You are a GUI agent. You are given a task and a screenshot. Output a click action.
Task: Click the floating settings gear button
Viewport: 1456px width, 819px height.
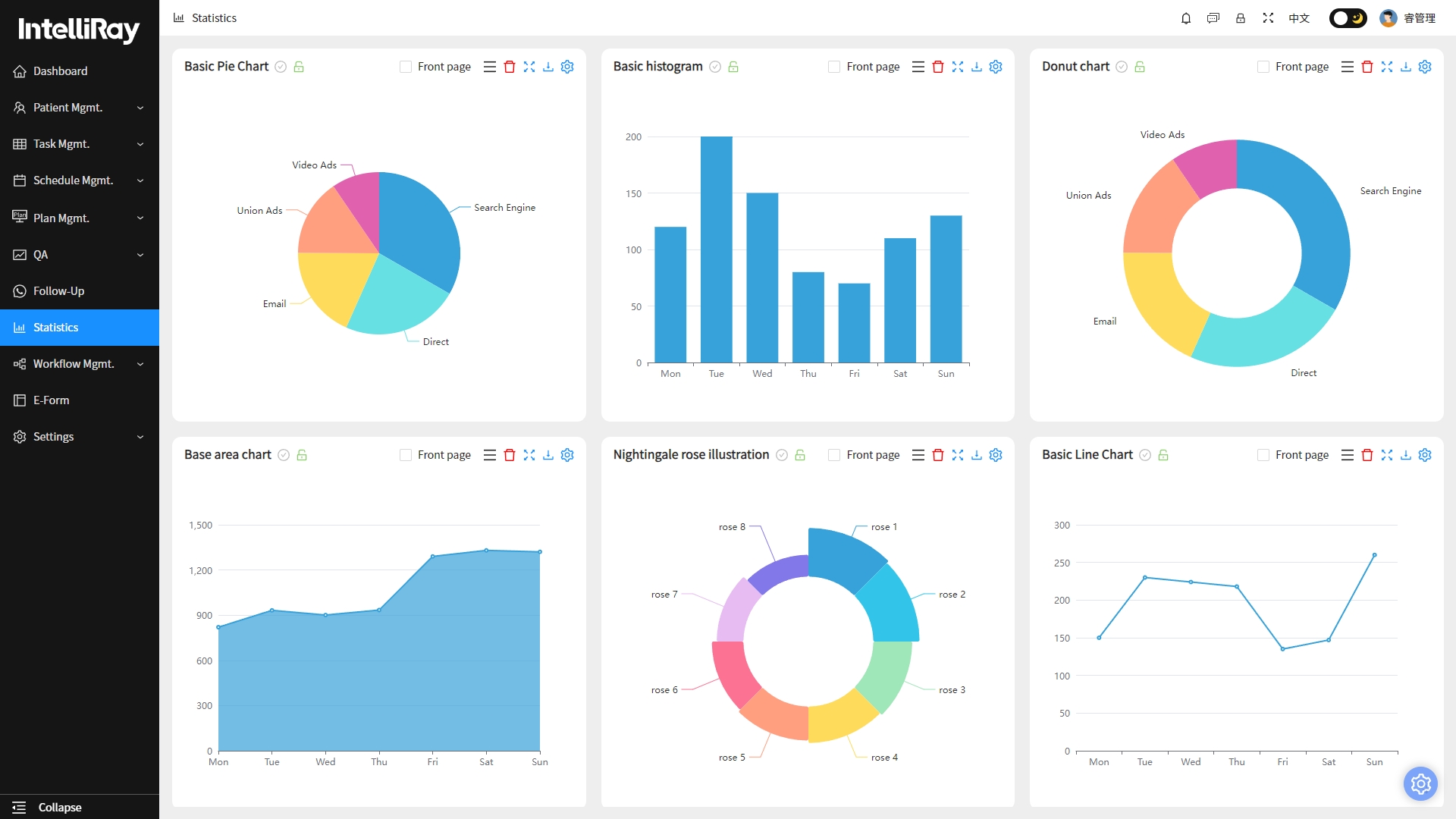[1420, 783]
